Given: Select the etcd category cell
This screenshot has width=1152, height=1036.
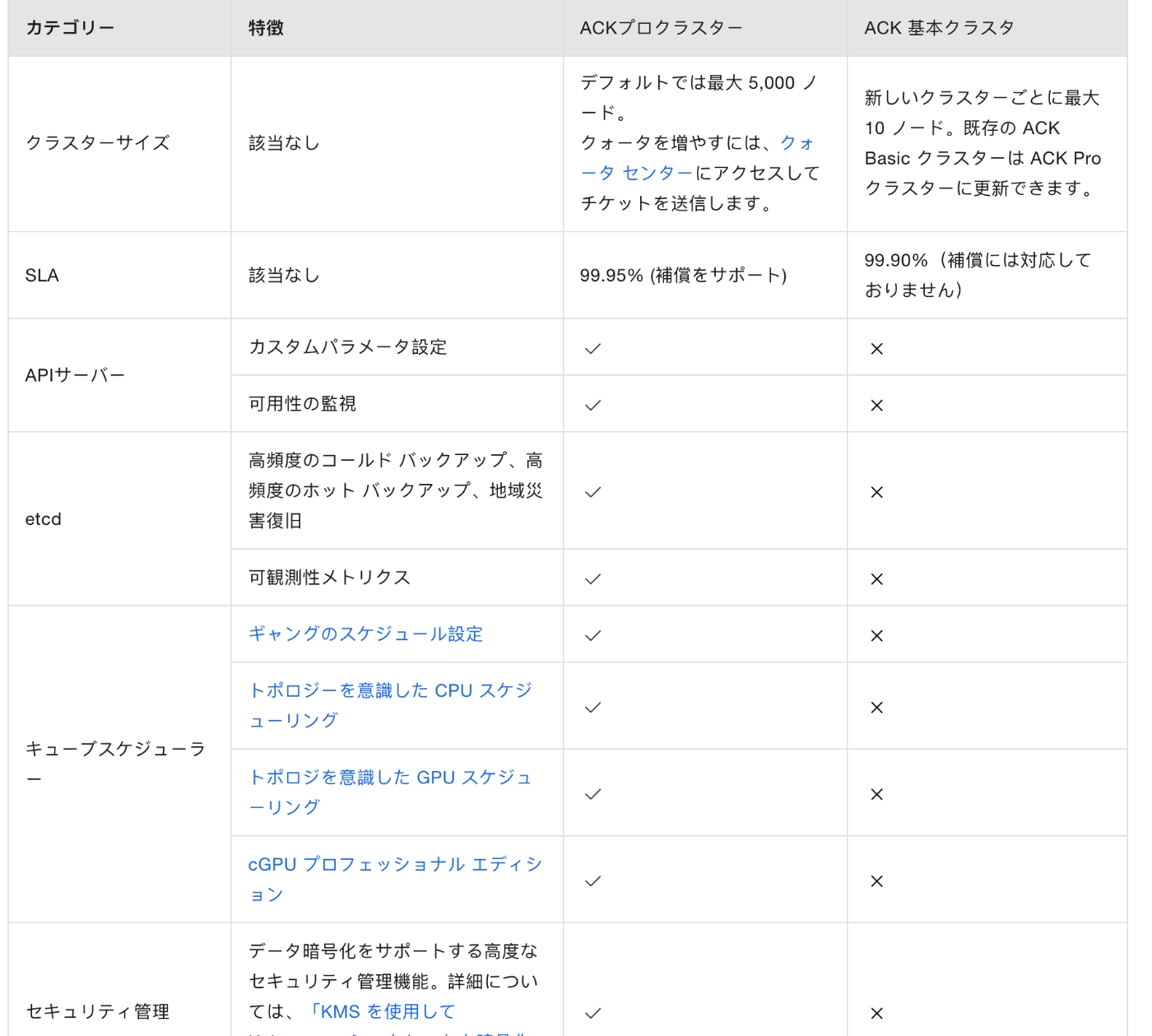Looking at the screenshot, I should click(x=119, y=519).
